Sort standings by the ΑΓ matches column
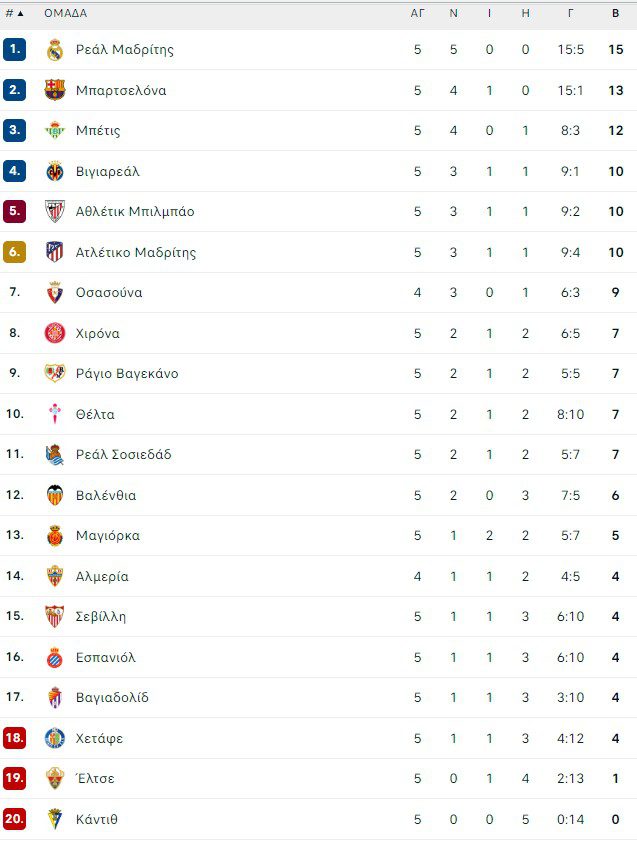The height and width of the screenshot is (848, 637). (x=418, y=14)
